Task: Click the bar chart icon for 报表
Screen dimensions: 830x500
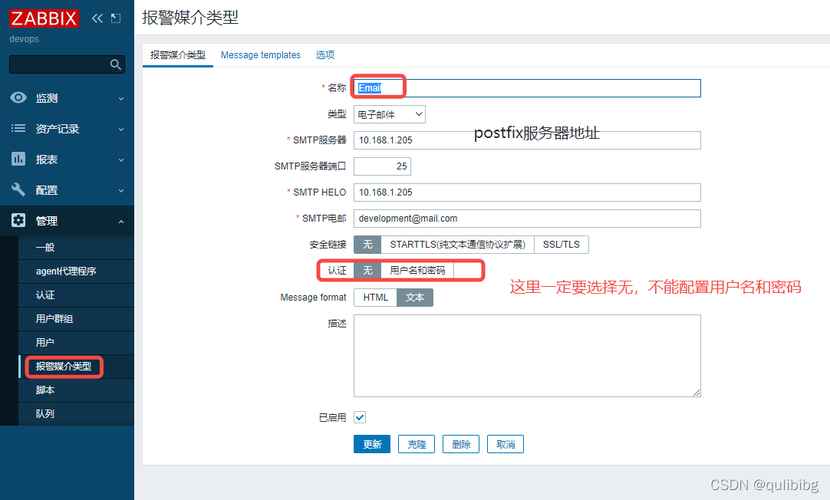Action: click(19, 159)
